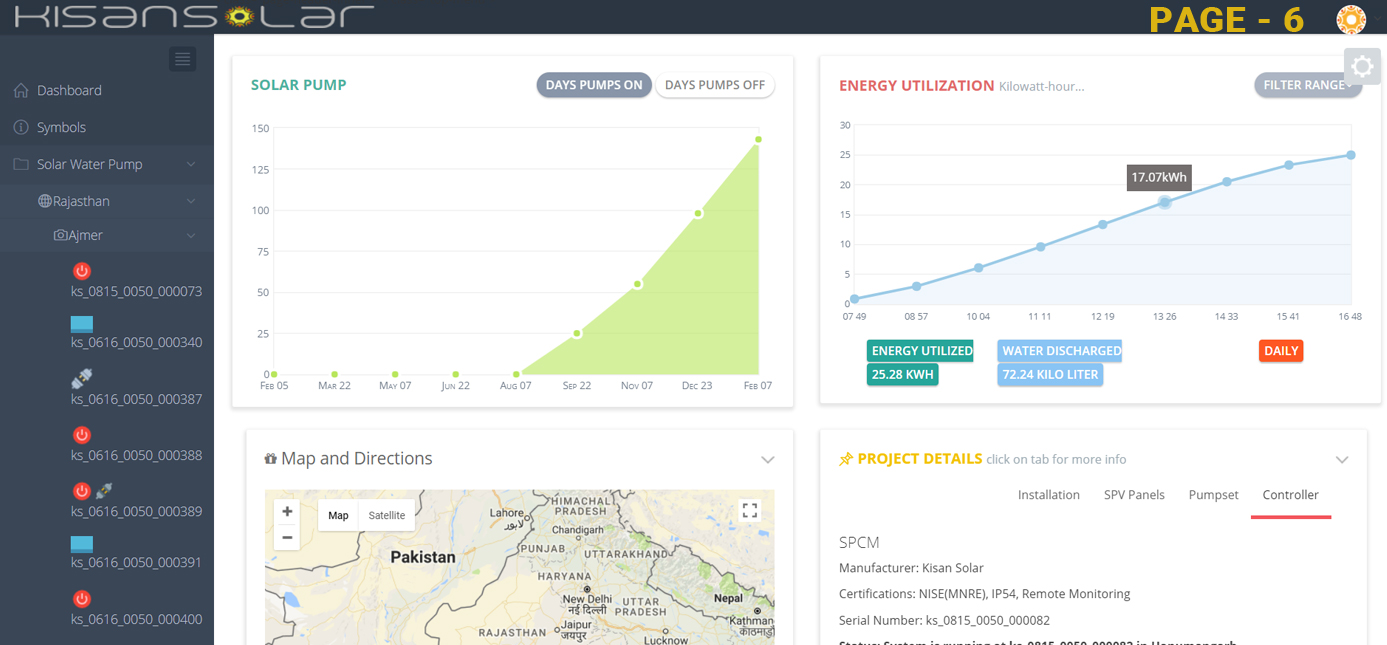Image resolution: width=1387 pixels, height=645 pixels.
Task: Toggle chart to Days Pumps Off
Action: (x=714, y=85)
